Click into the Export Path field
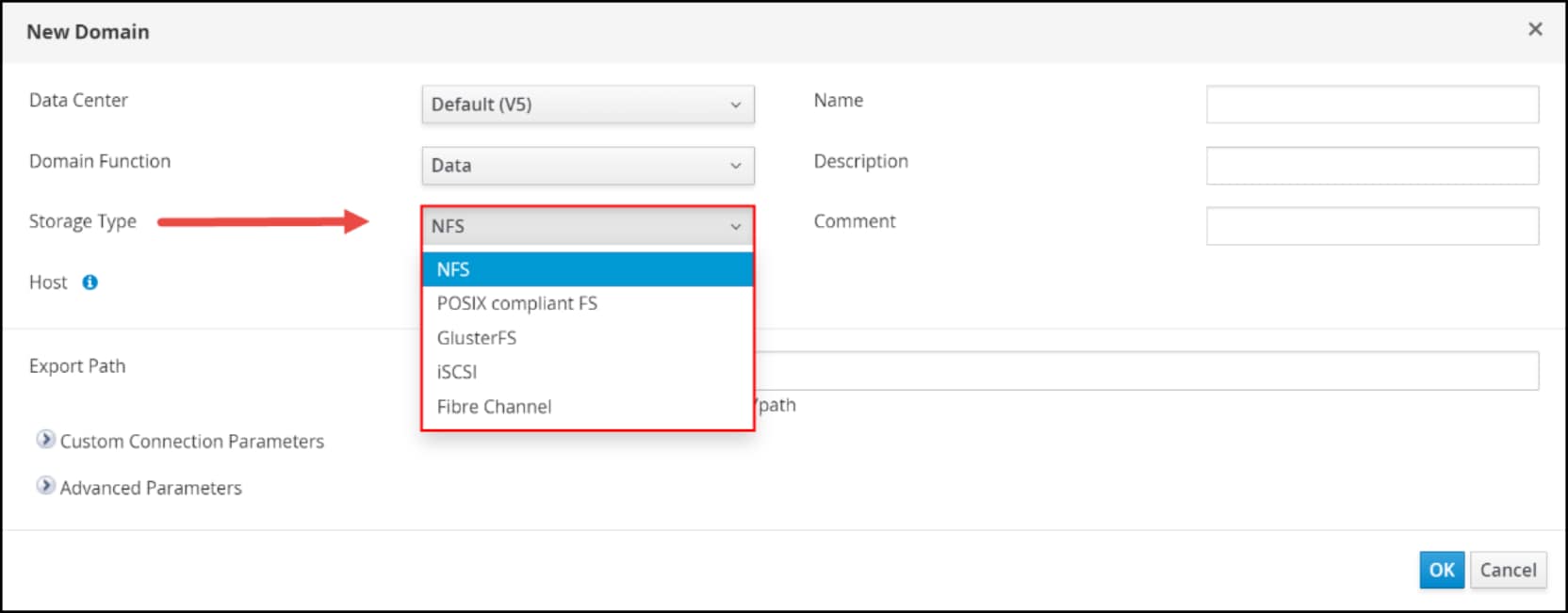This screenshot has height=613, width=1568. click(1147, 371)
